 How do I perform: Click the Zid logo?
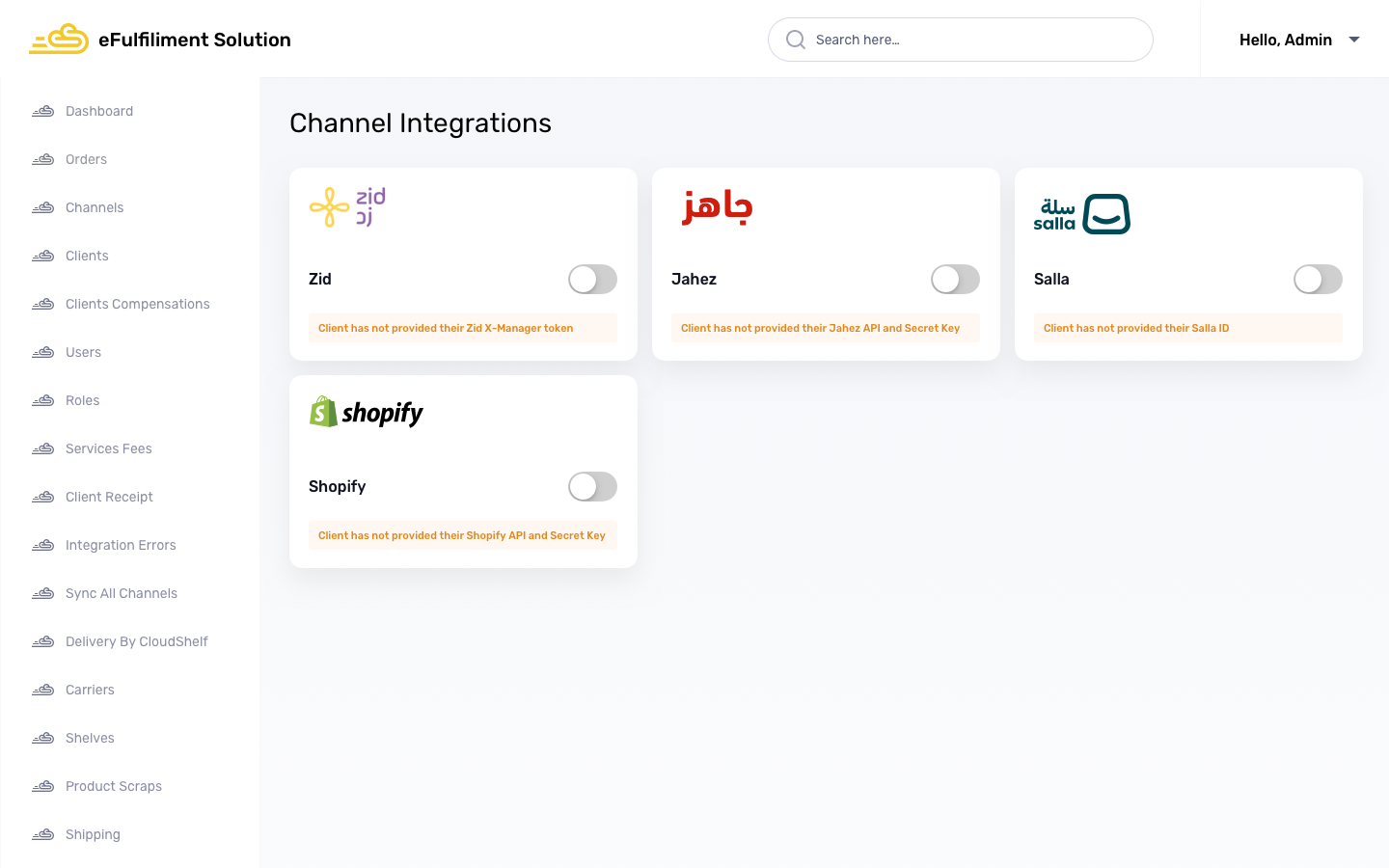pyautogui.click(x=347, y=207)
